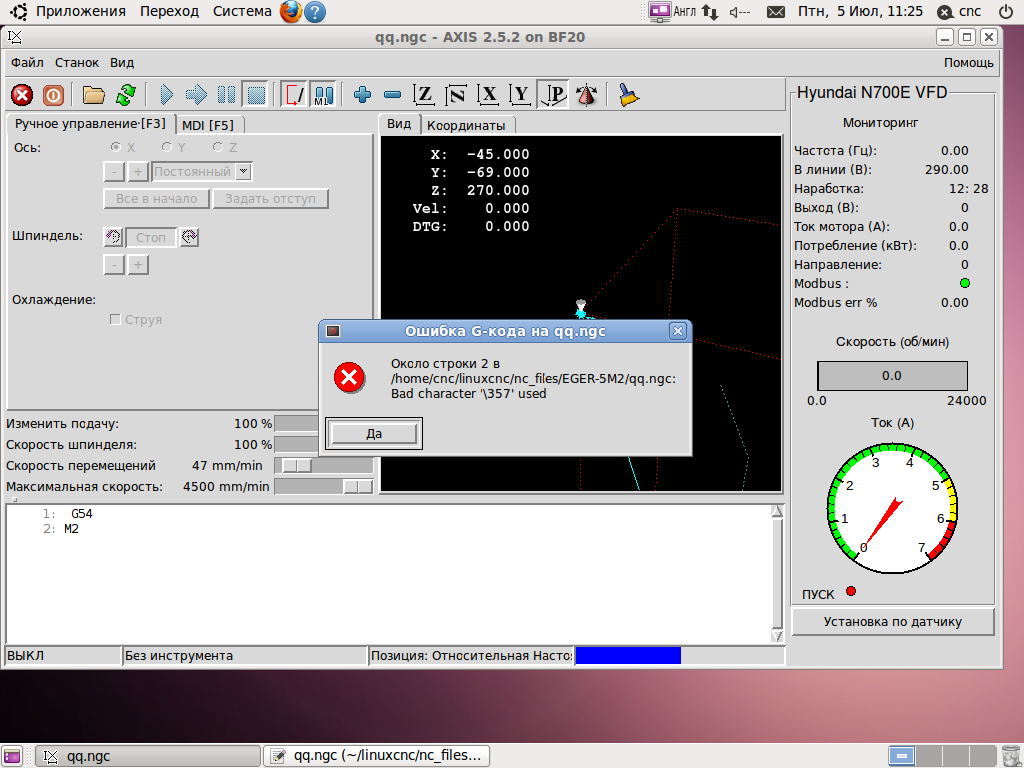Screen dimensions: 1024x768
Task: Click scroll down arrow in G-code pane
Action: 776,636
